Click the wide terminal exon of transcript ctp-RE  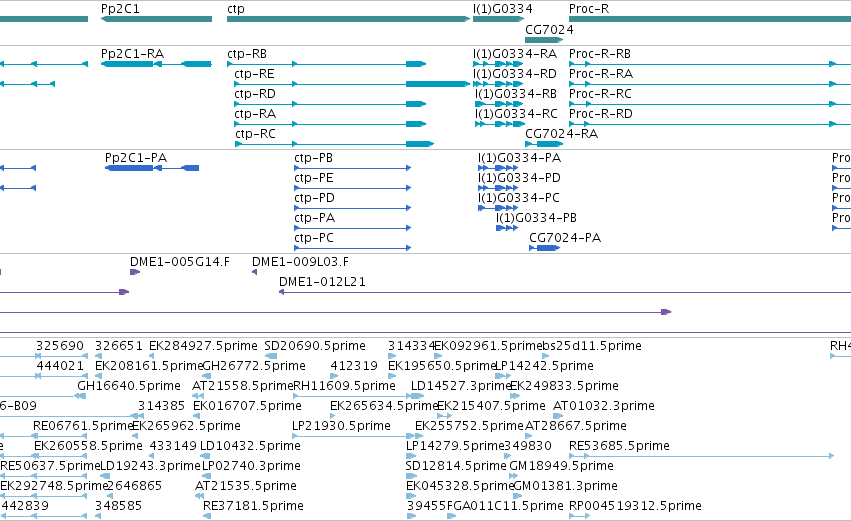pyautogui.click(x=437, y=84)
